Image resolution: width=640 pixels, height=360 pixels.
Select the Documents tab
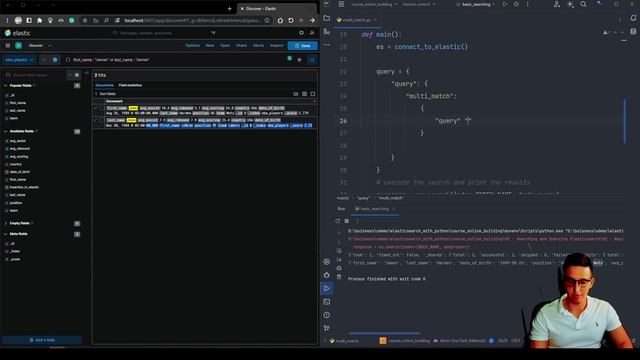(104, 85)
